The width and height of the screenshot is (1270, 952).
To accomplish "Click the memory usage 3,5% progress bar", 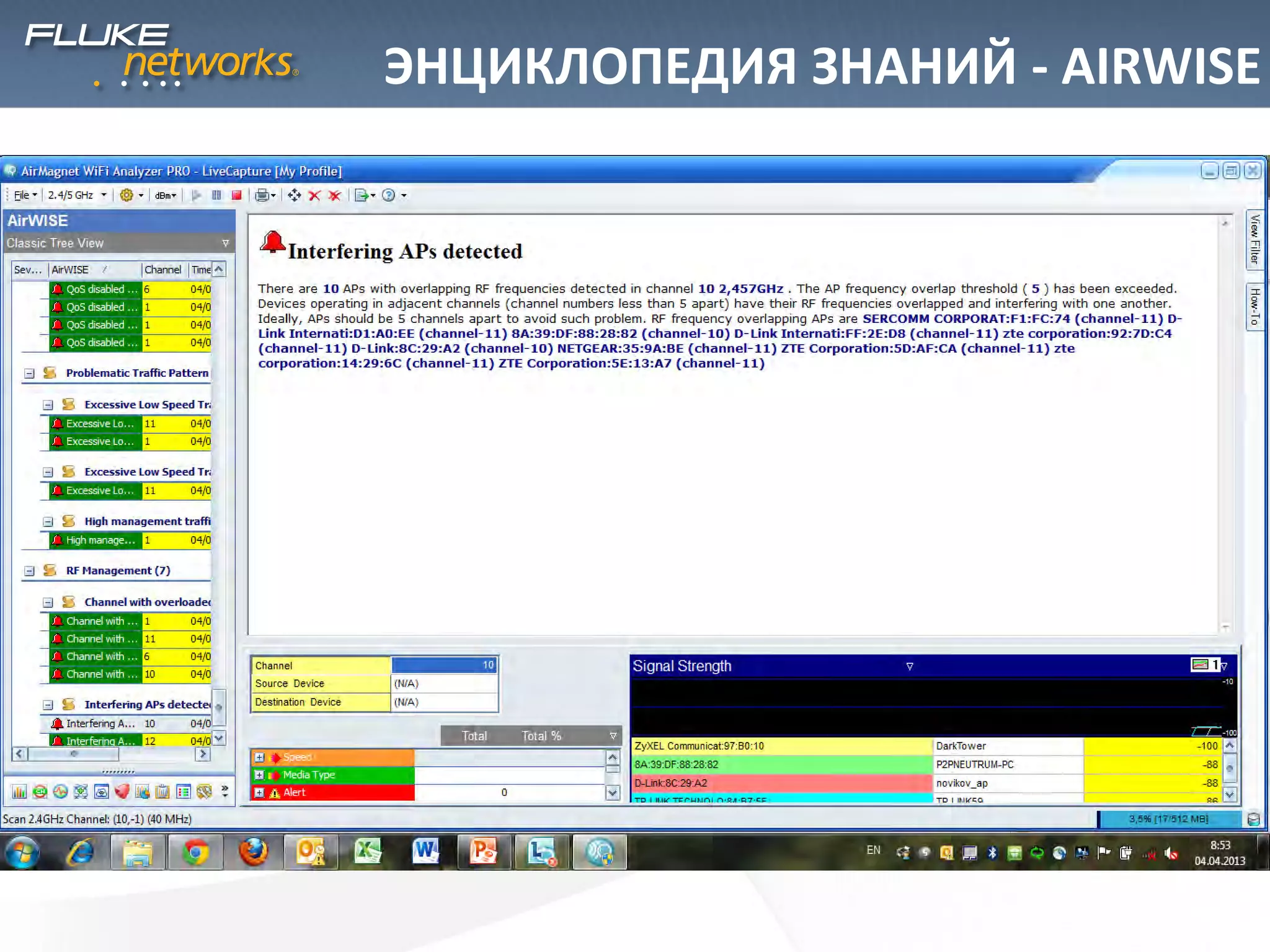I will (1169, 819).
